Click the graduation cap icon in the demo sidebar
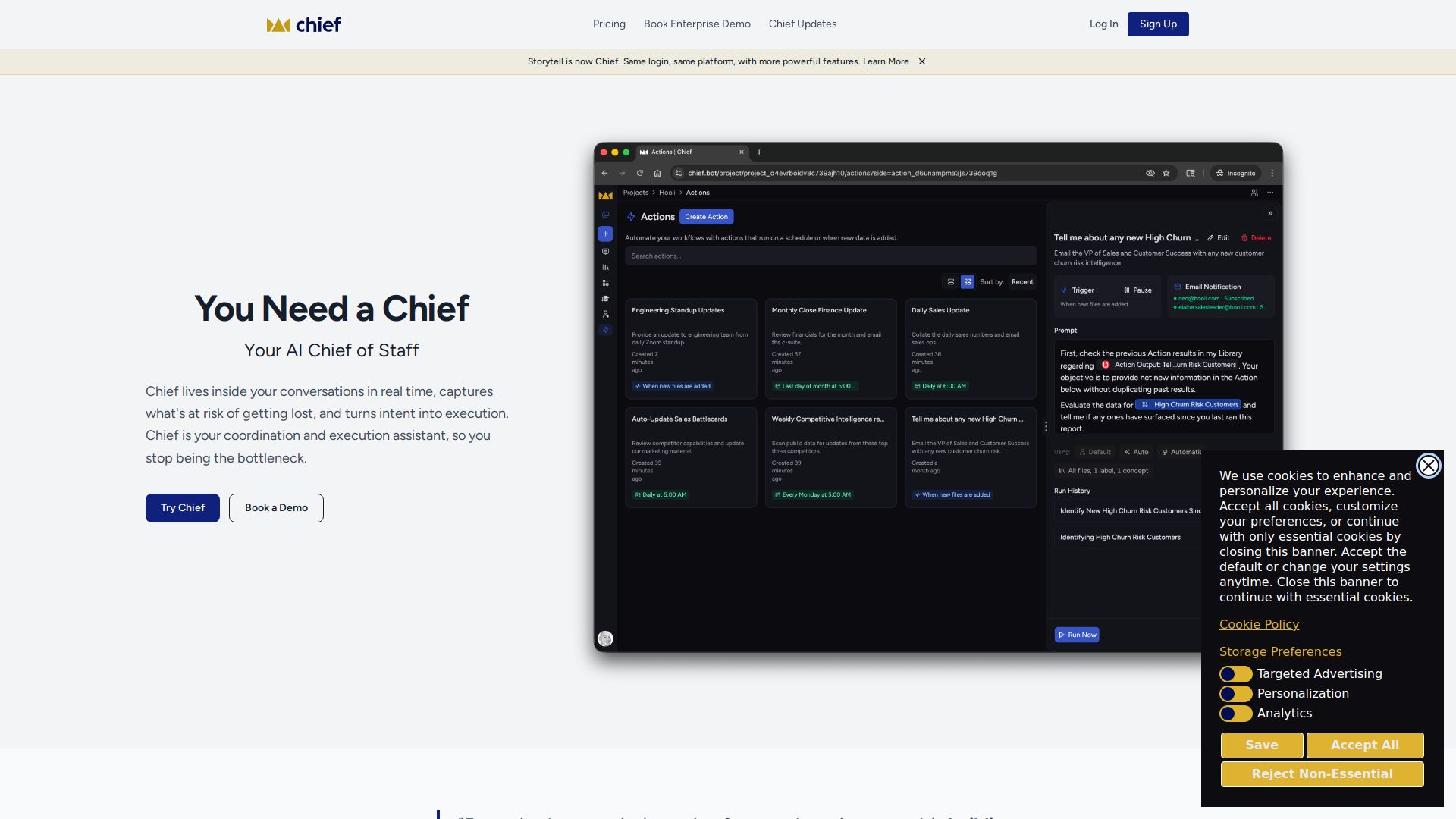Viewport: 1456px width, 819px height. (x=605, y=299)
